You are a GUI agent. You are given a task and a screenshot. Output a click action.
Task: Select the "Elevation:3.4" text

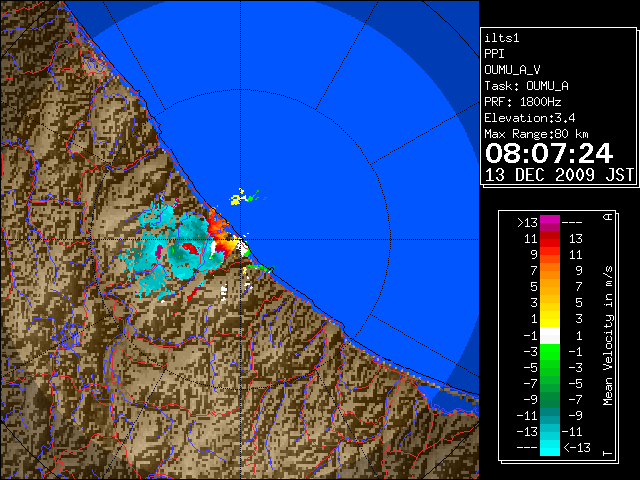coord(530,118)
